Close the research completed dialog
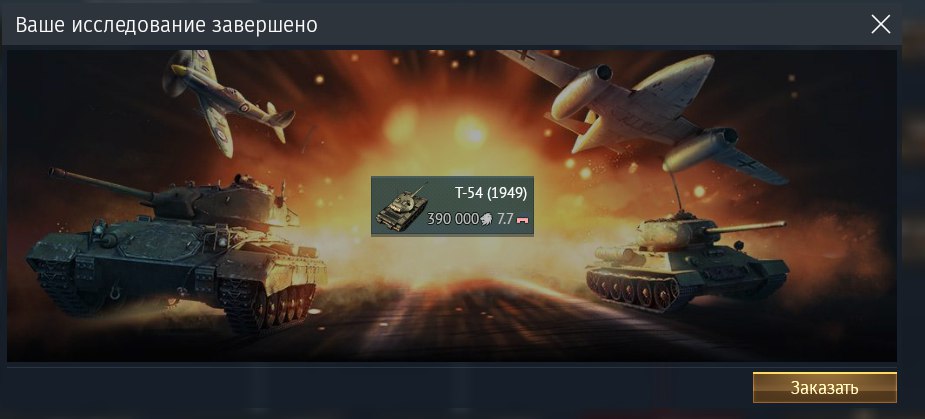Screen dimensions: 925x419 click(x=881, y=24)
